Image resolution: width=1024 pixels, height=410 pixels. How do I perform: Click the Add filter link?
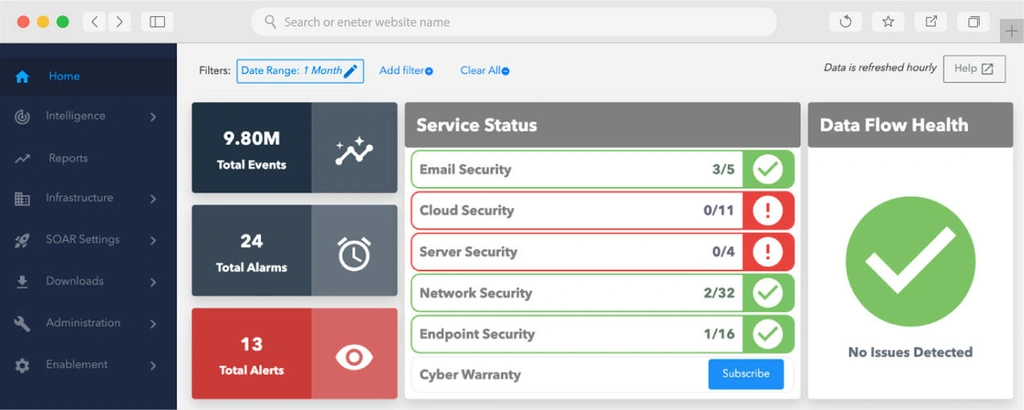tap(406, 71)
